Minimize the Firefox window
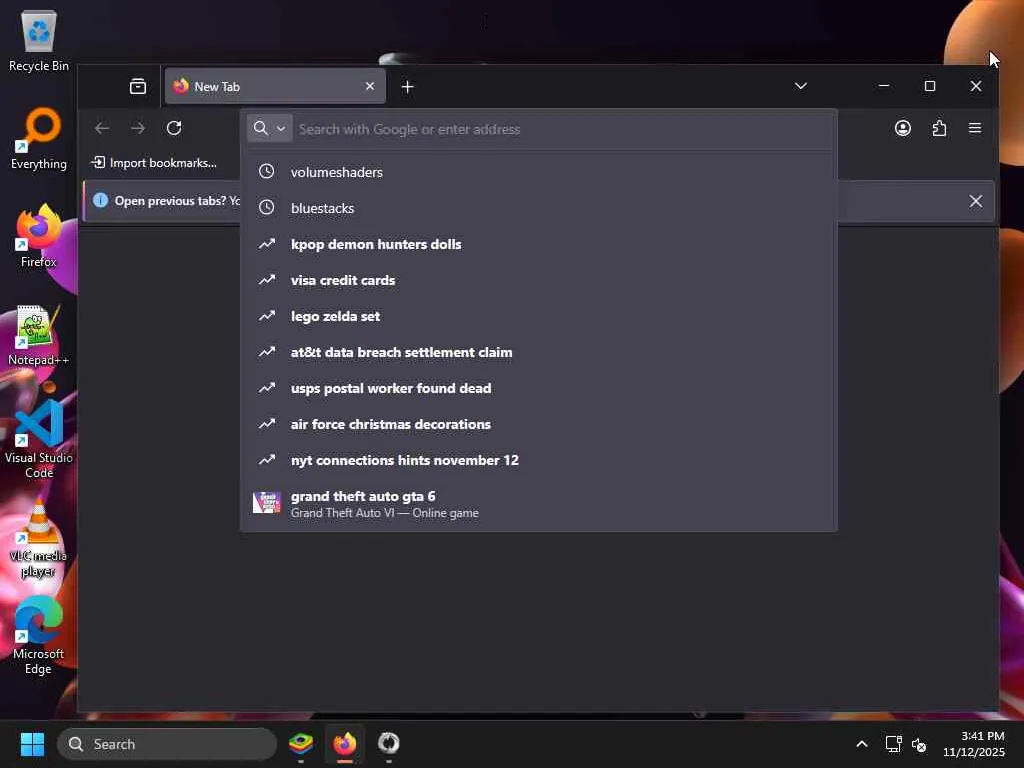The image size is (1024, 768). (884, 86)
